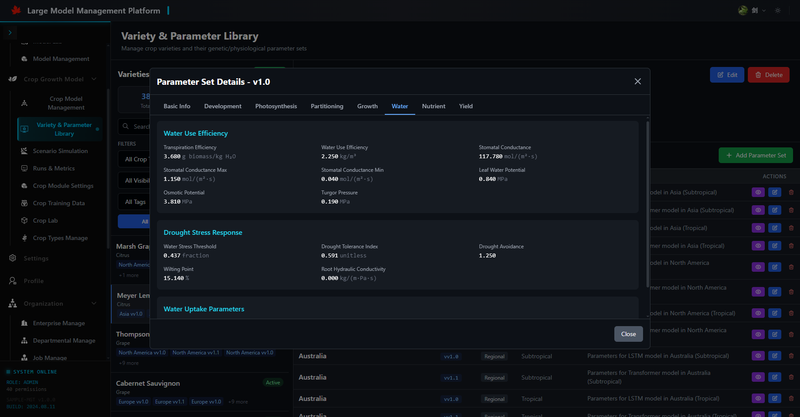
Task: Click the red Delete button
Action: pos(768,75)
